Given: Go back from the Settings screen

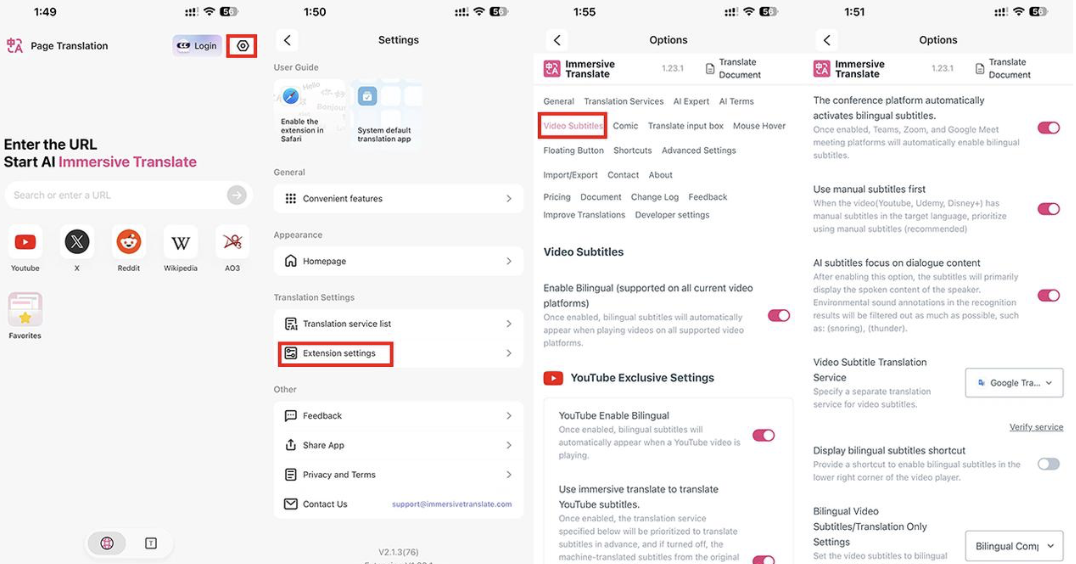Looking at the screenshot, I should (x=288, y=40).
